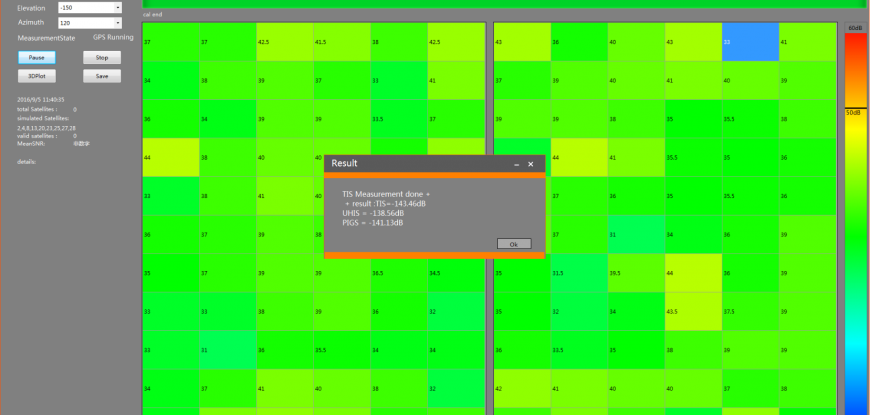Screen dimensions: 870x415
Task: Click the PIGS = -141.13dB result line
Action: [x=373, y=222]
